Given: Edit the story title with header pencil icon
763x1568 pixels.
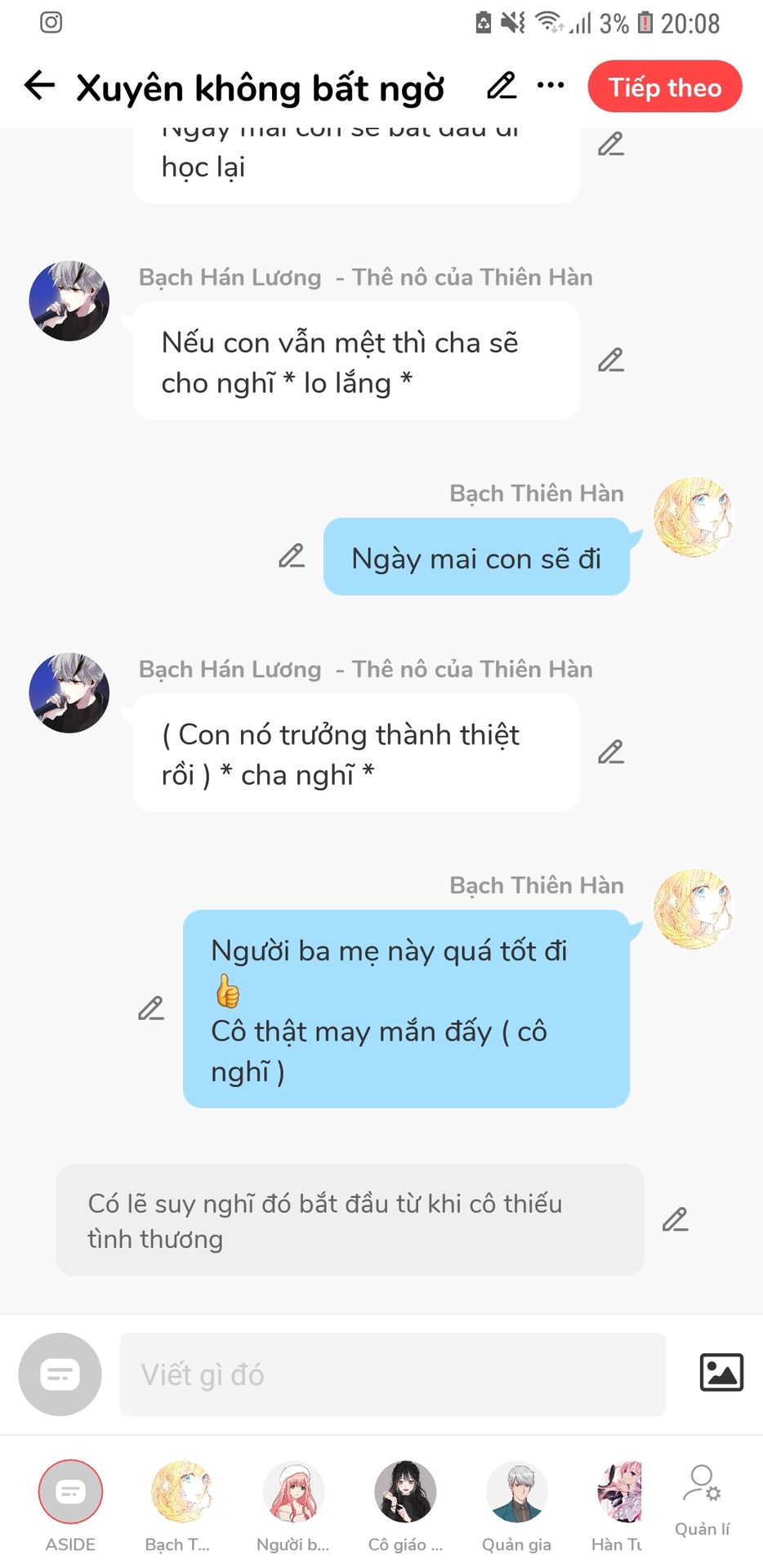Looking at the screenshot, I should pos(502,85).
